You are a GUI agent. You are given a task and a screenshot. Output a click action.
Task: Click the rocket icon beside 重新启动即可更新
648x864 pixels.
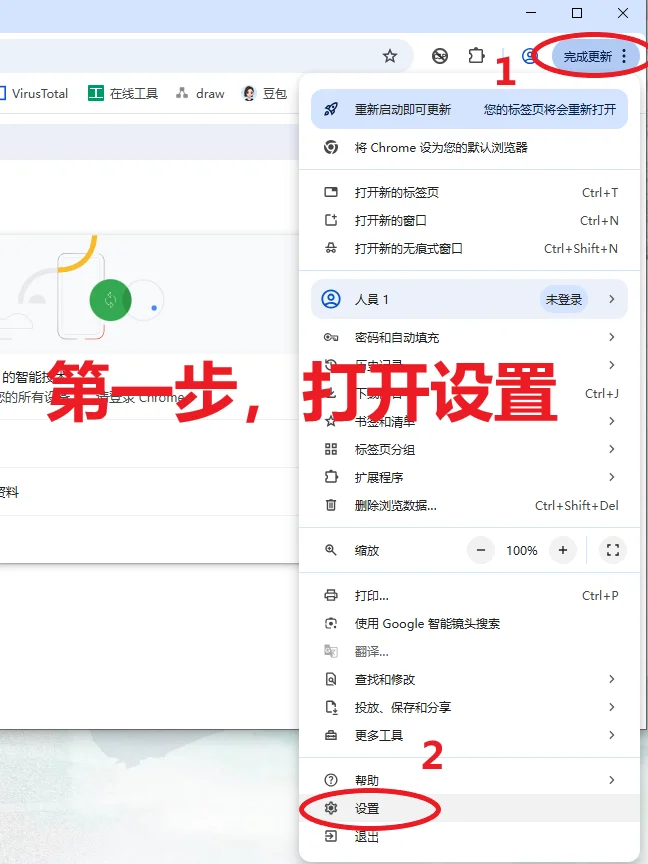point(331,109)
